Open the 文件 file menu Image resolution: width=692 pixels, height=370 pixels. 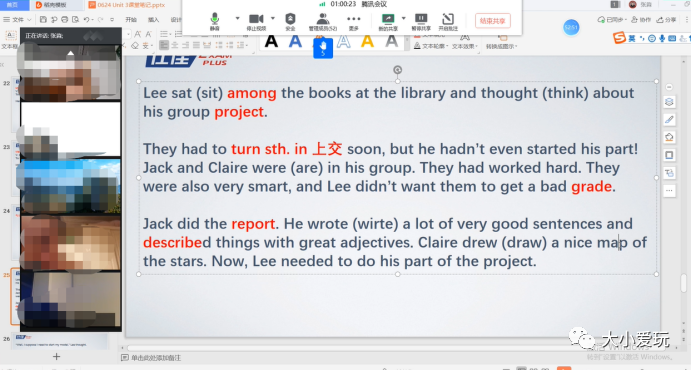click(x=17, y=19)
